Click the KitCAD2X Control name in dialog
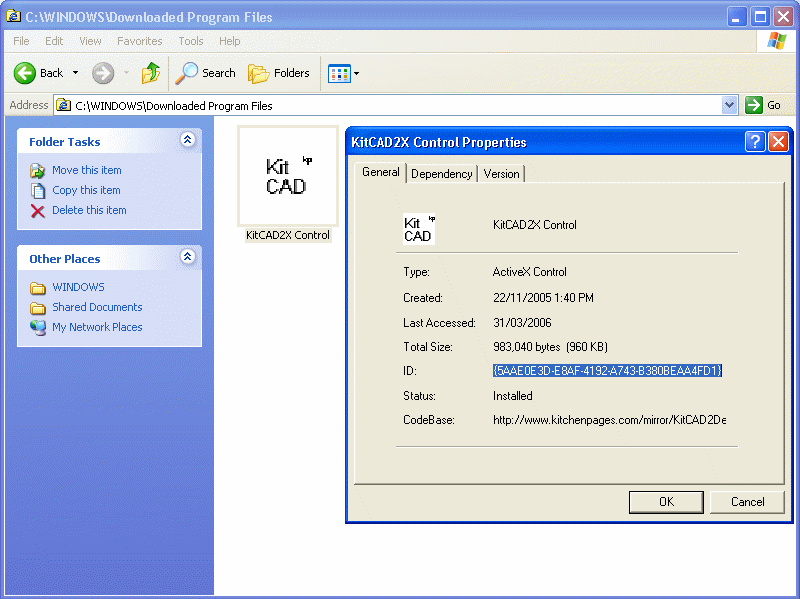 tap(535, 225)
